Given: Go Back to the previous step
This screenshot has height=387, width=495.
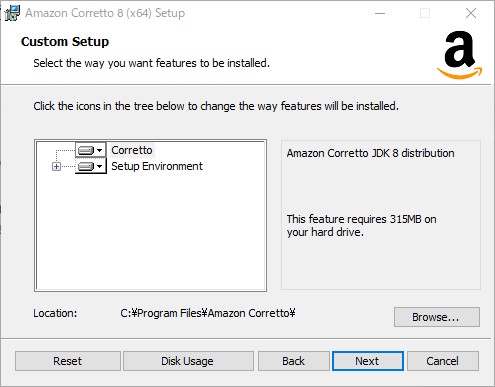Looking at the screenshot, I should pyautogui.click(x=293, y=361).
